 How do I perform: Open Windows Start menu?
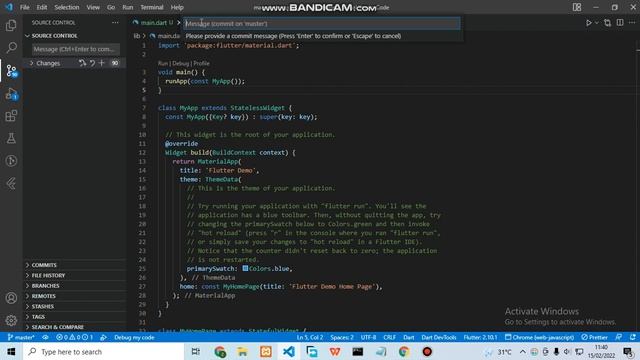tap(11, 351)
